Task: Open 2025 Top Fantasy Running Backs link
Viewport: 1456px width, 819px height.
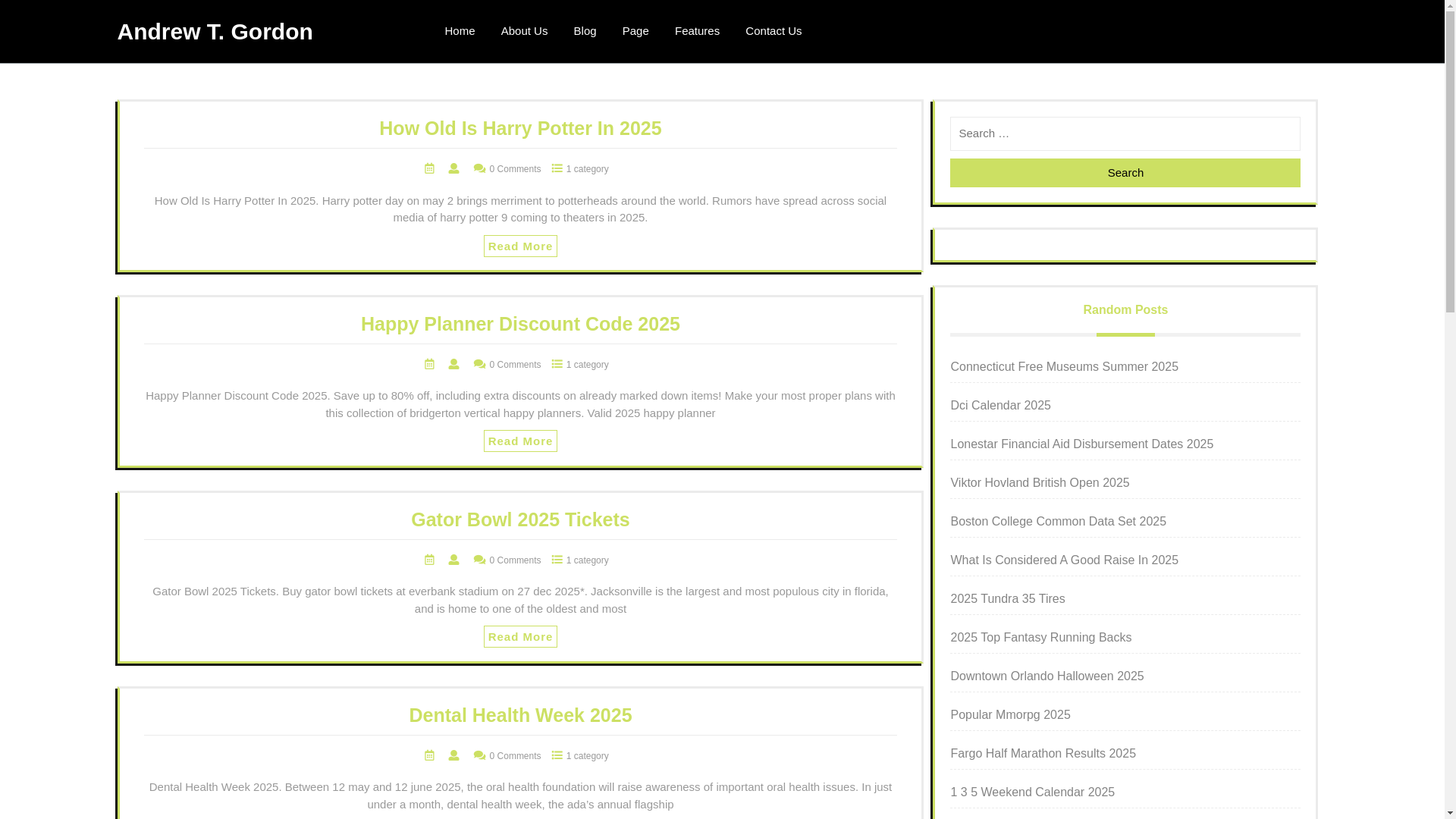Action: click(x=1040, y=638)
